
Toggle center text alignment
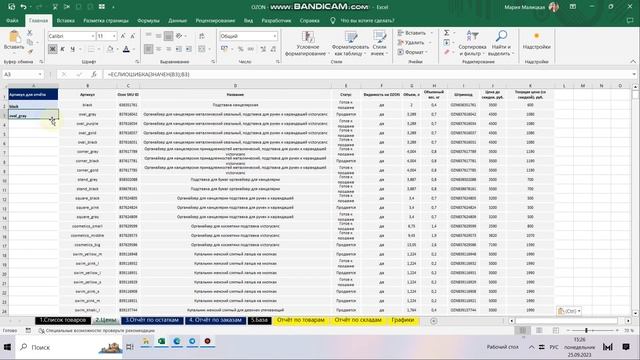158,49
